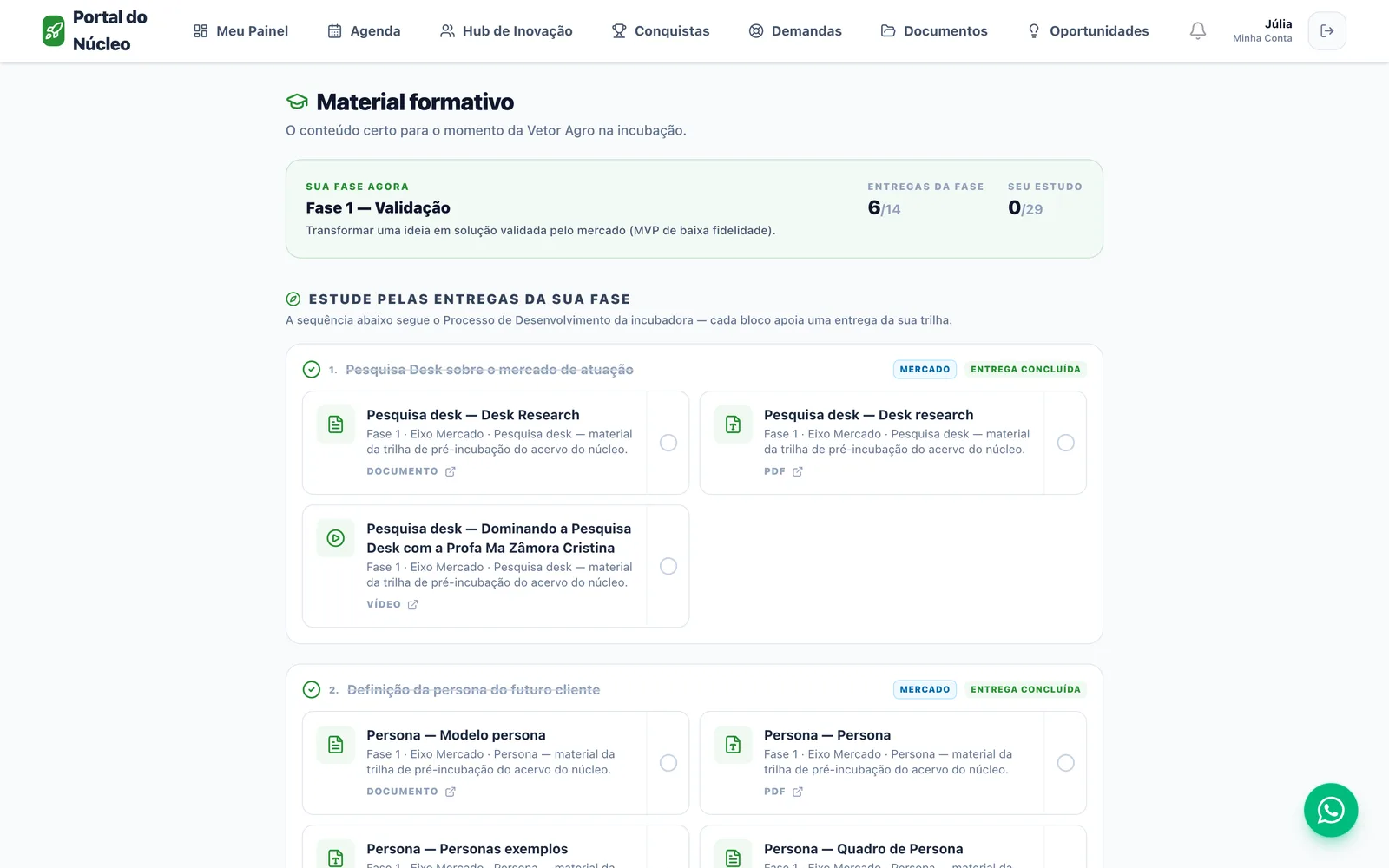The width and height of the screenshot is (1389, 868).
Task: Open Persona — Quadro de Persona title
Action: tap(864, 849)
